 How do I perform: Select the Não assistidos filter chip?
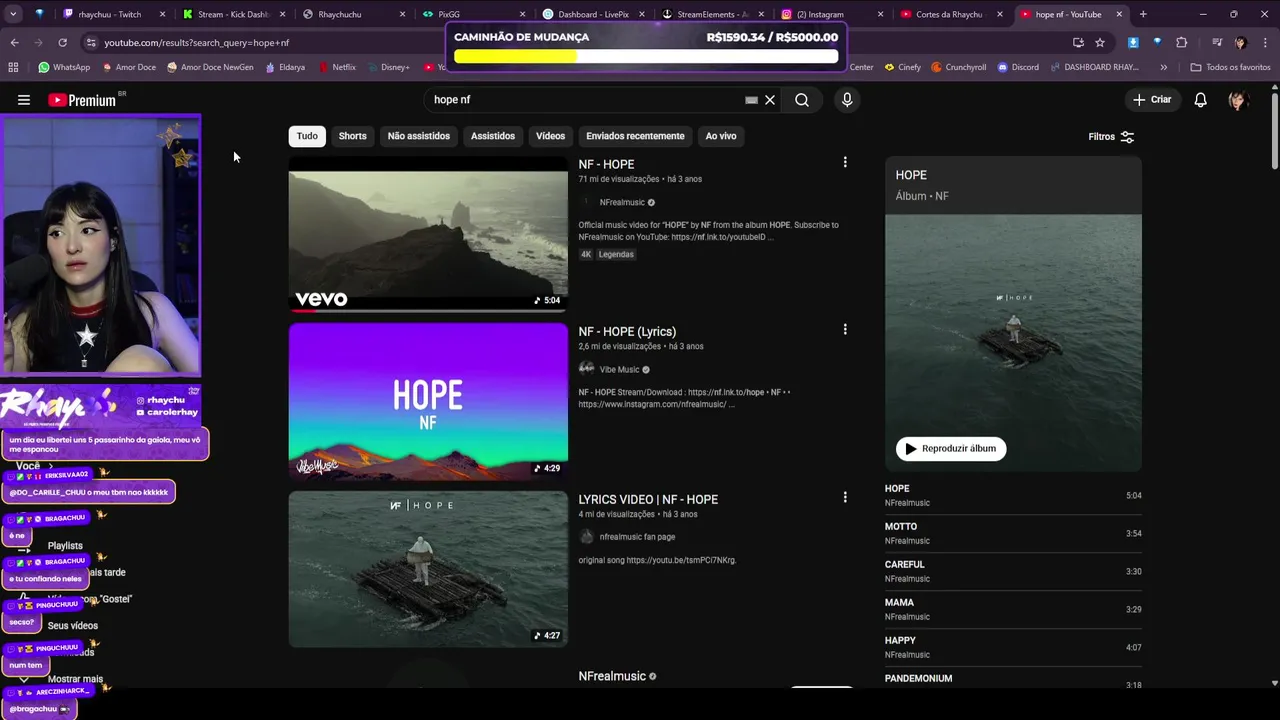[418, 136]
